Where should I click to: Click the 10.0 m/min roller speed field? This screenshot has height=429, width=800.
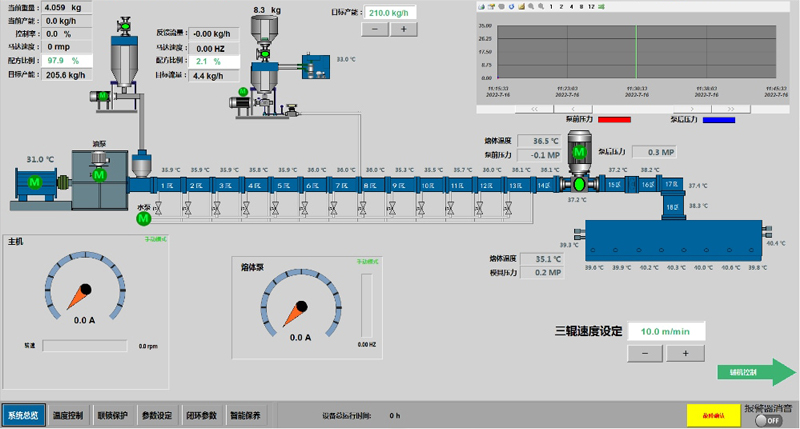pos(666,332)
